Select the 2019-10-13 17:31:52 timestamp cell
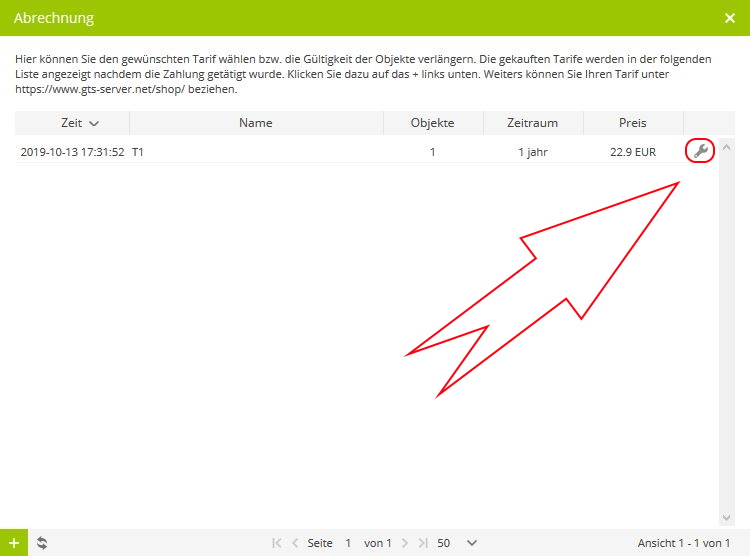 coord(72,152)
